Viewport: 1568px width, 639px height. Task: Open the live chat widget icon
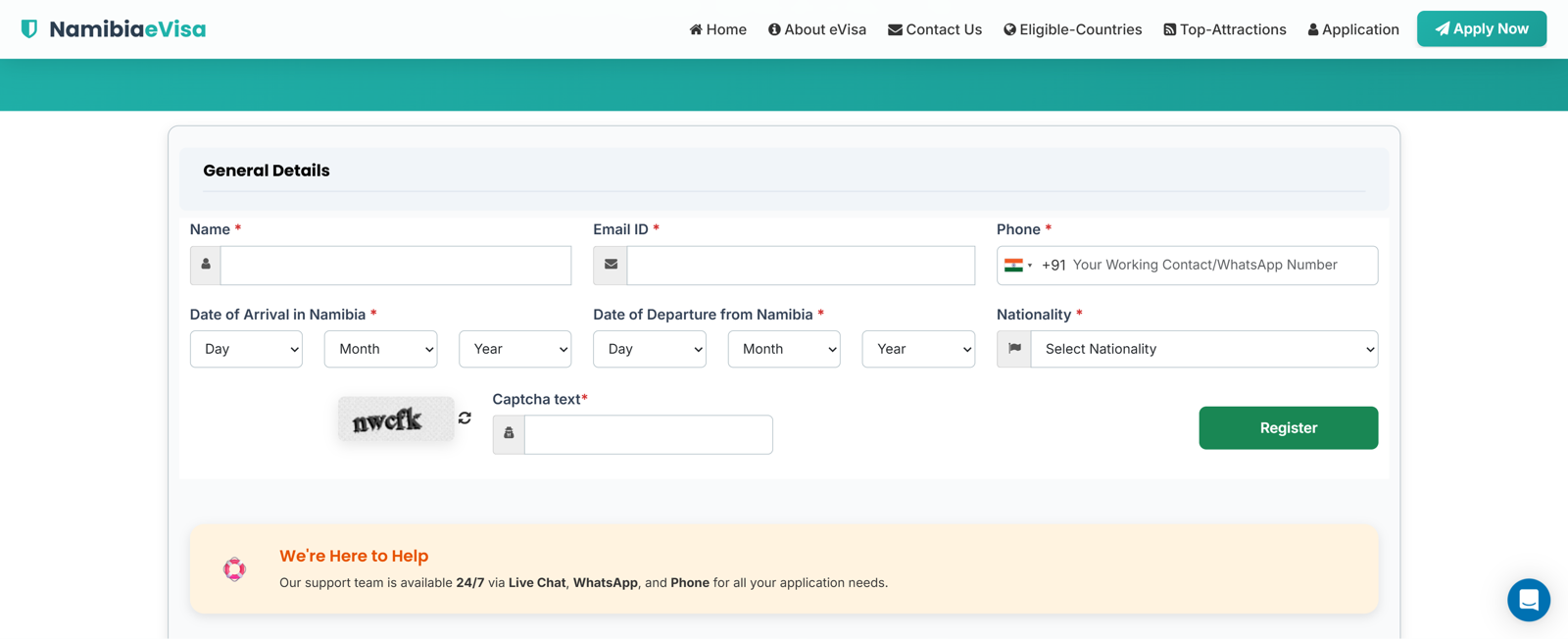point(1528,600)
